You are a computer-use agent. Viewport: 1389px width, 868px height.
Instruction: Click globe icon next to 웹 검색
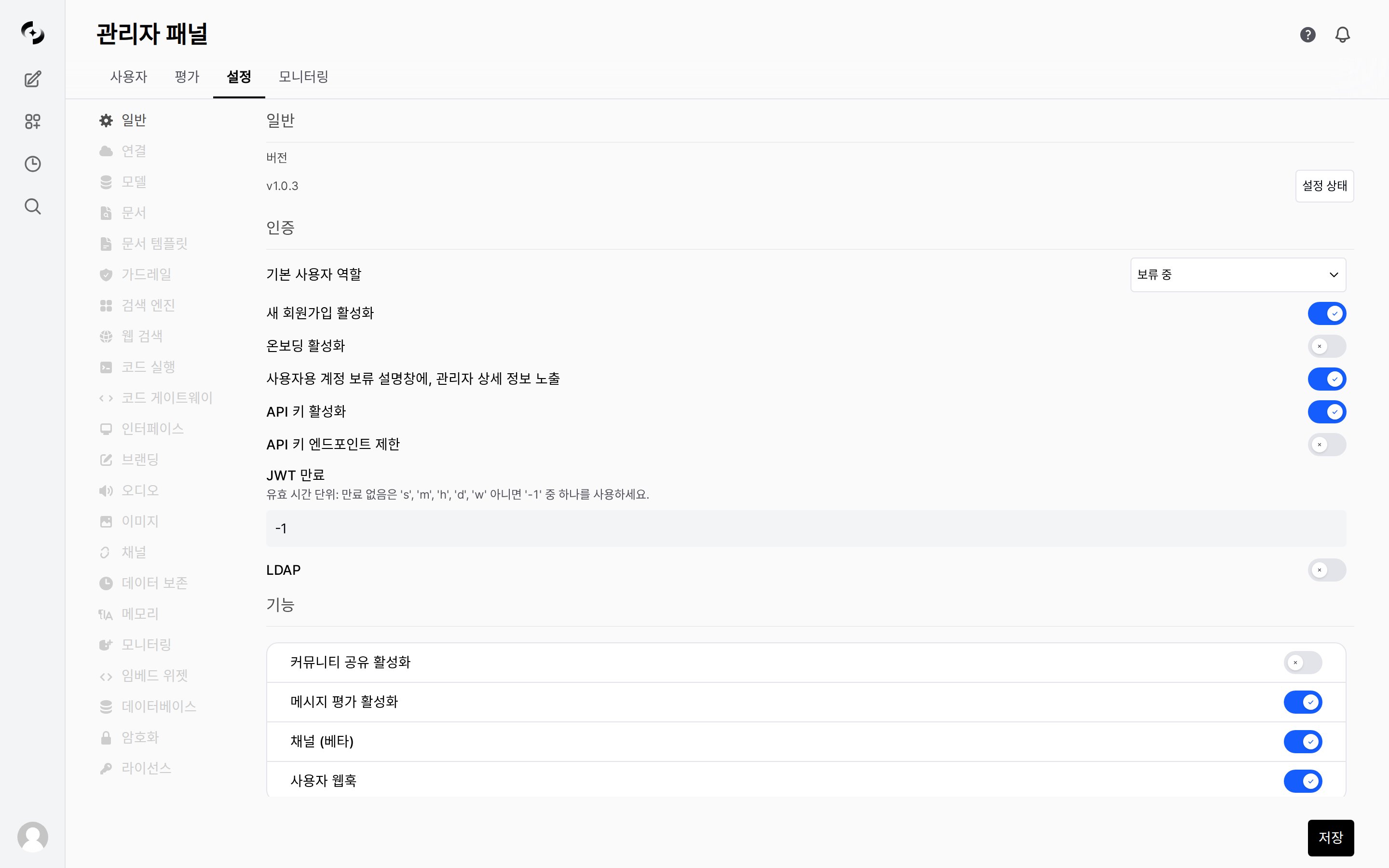106,337
